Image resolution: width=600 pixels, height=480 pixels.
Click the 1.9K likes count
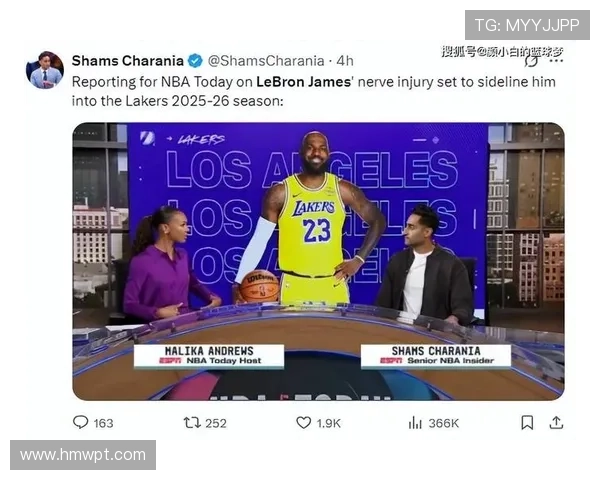coord(328,423)
